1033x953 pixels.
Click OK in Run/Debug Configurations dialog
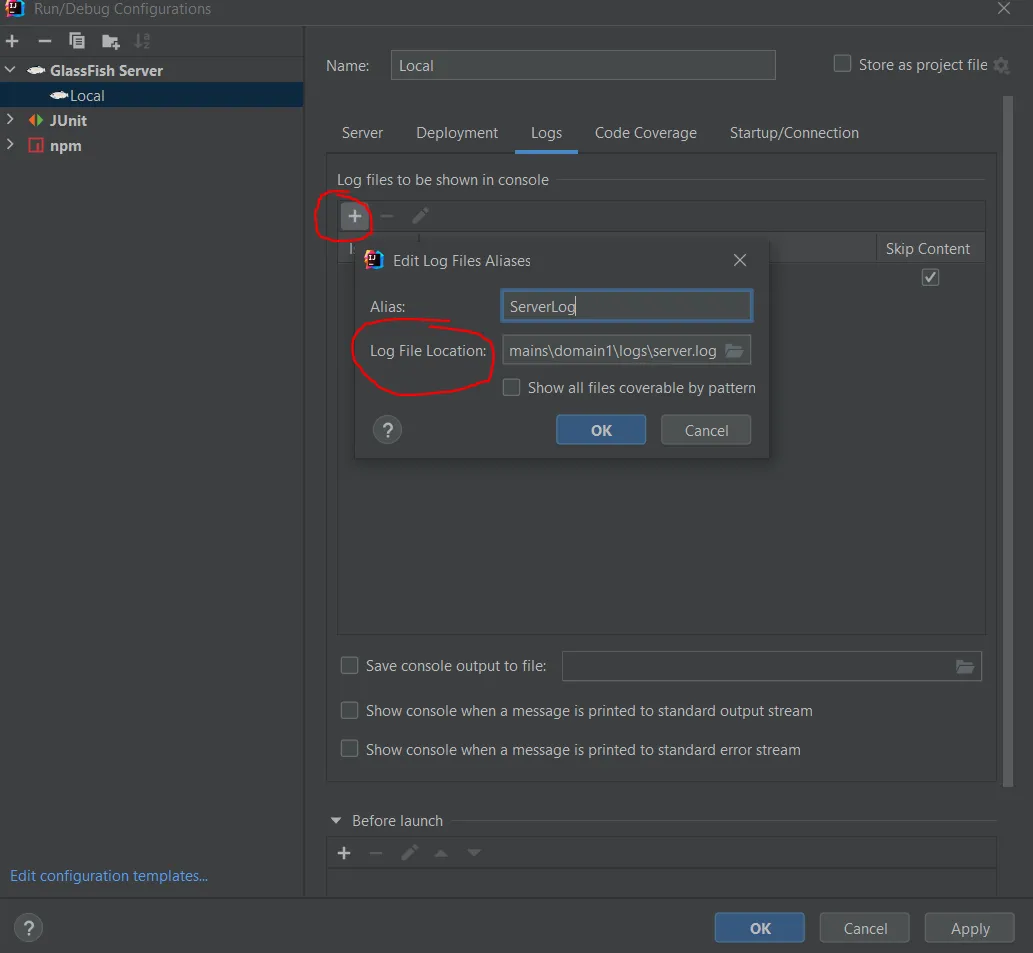pyautogui.click(x=759, y=928)
